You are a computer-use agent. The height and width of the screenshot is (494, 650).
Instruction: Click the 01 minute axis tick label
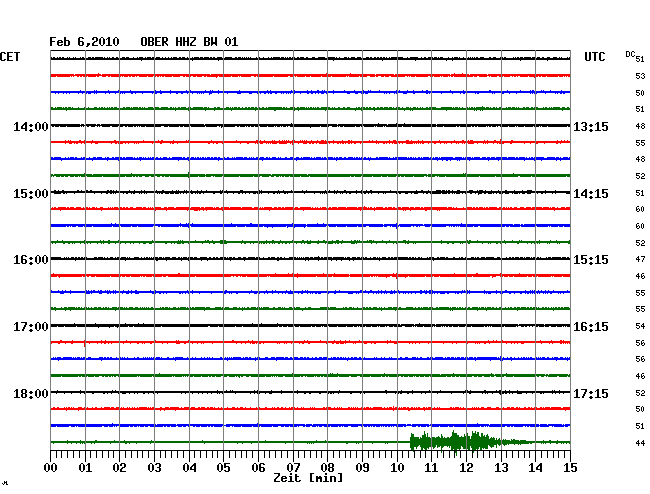85,467
